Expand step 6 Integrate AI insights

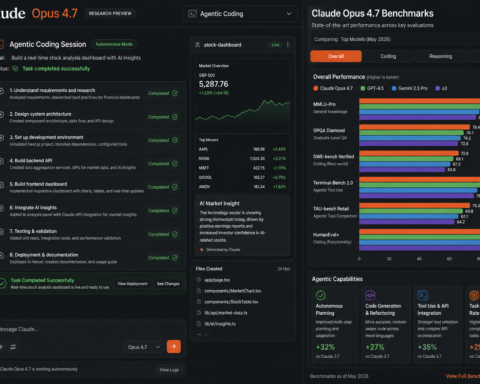click(x=92, y=211)
